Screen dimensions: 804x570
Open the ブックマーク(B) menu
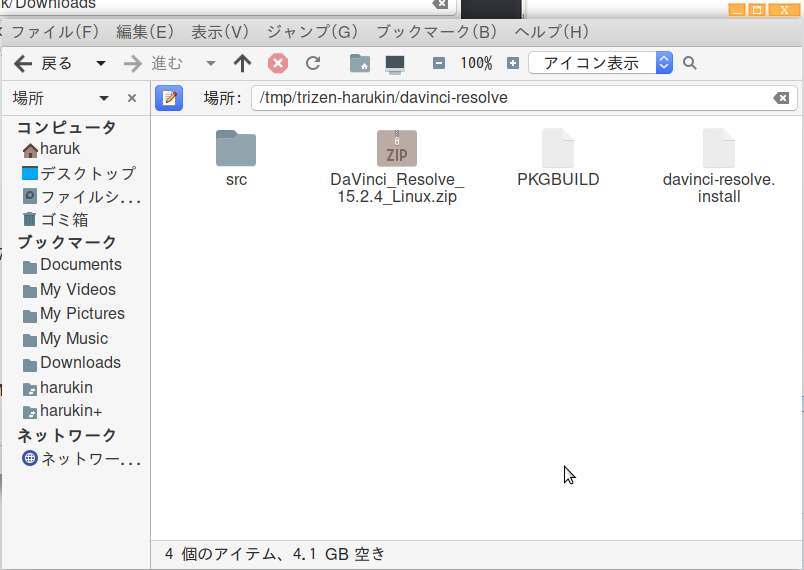tap(437, 32)
